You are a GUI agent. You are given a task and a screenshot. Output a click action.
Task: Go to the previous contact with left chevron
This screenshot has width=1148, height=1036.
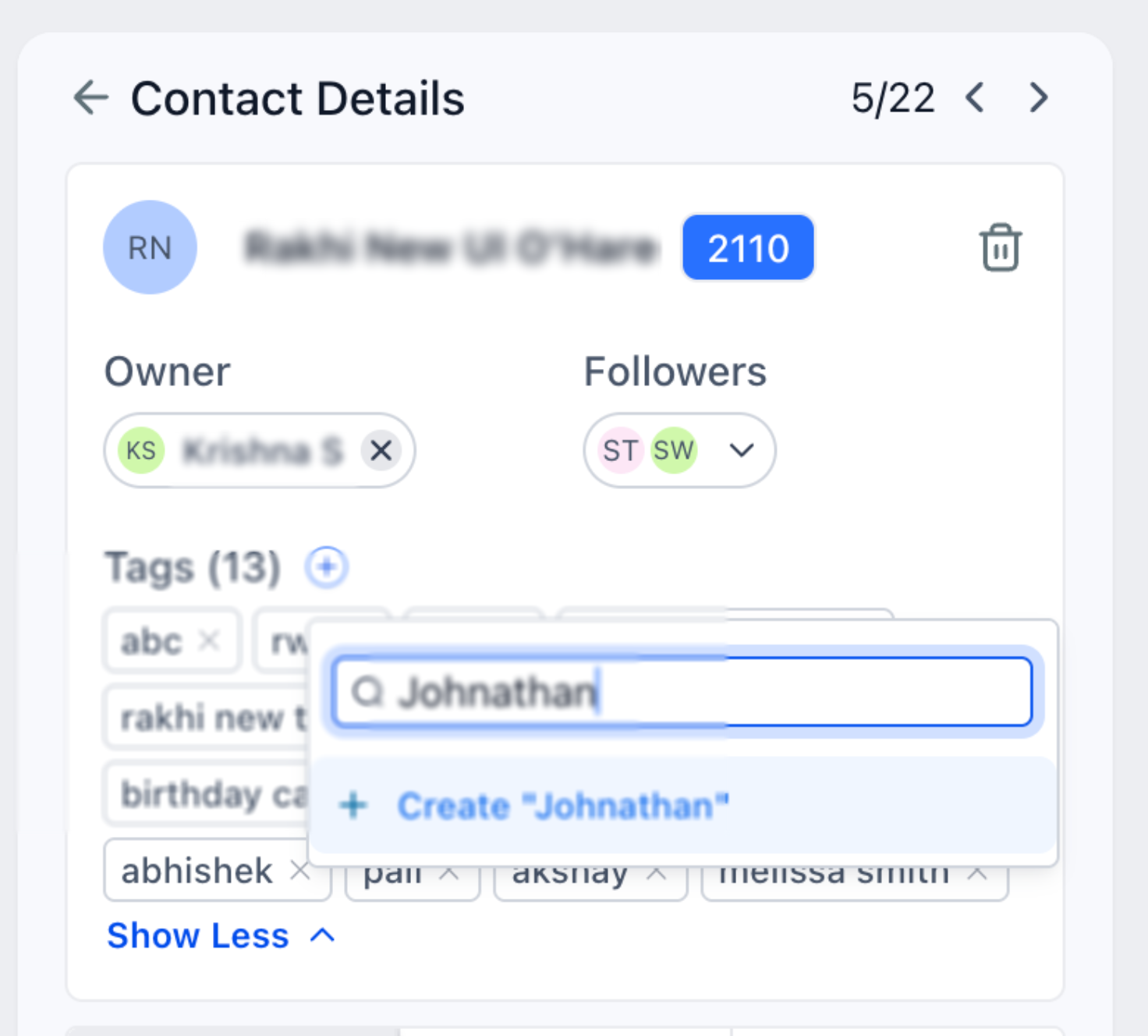tap(974, 98)
